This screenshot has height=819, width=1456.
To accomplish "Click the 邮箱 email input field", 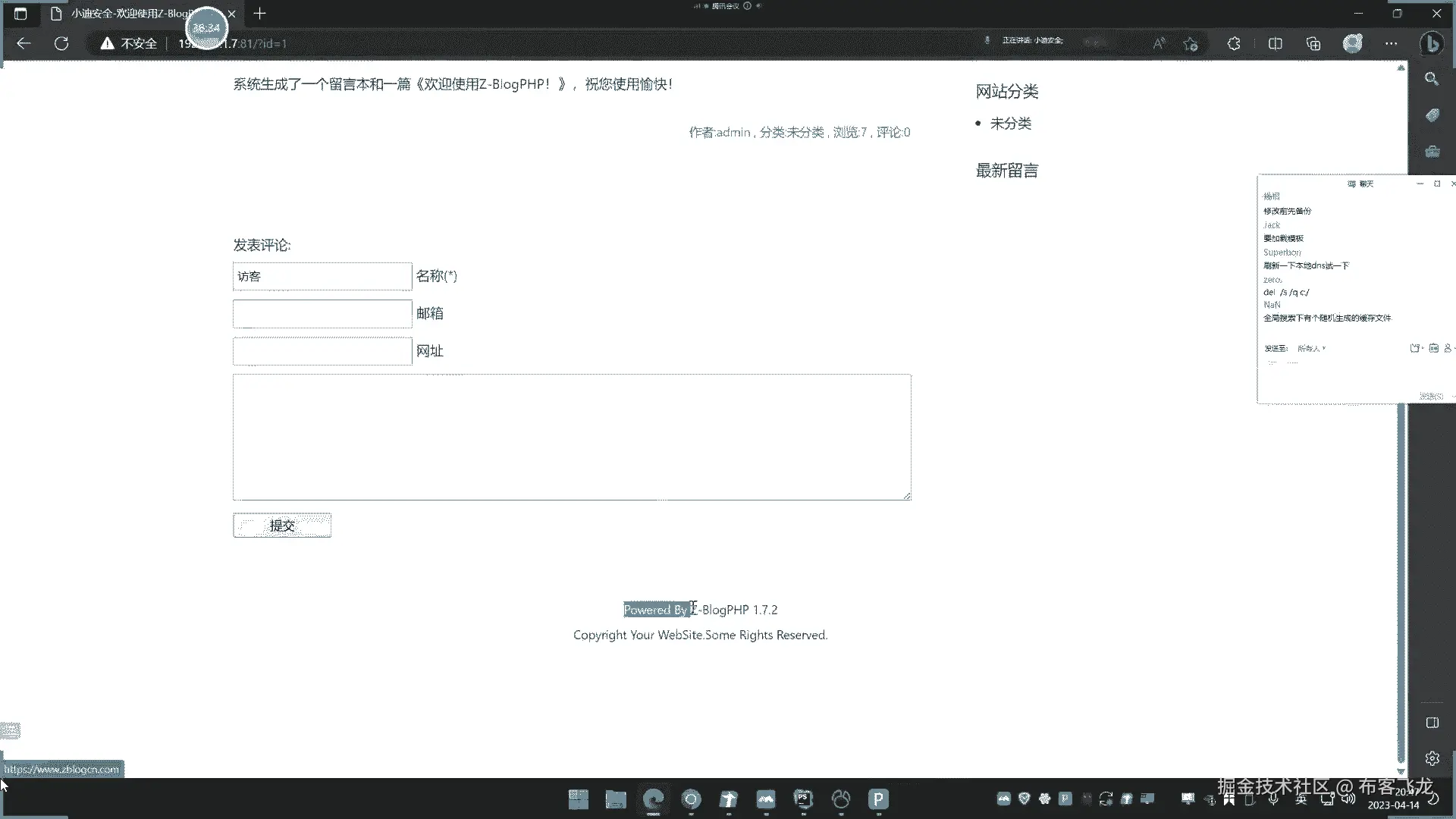I will coord(322,313).
